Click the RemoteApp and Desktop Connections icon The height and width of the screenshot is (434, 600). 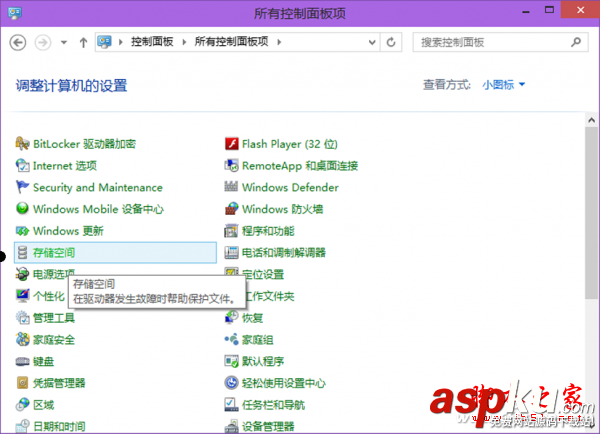tap(232, 166)
